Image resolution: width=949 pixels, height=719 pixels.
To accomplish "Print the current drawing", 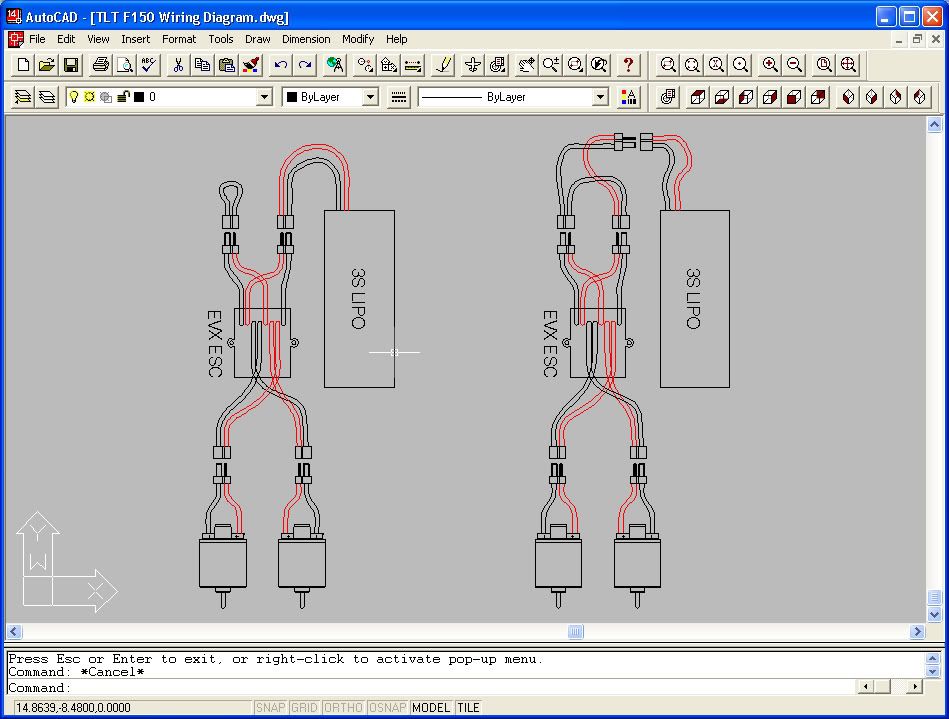I will tap(98, 65).
